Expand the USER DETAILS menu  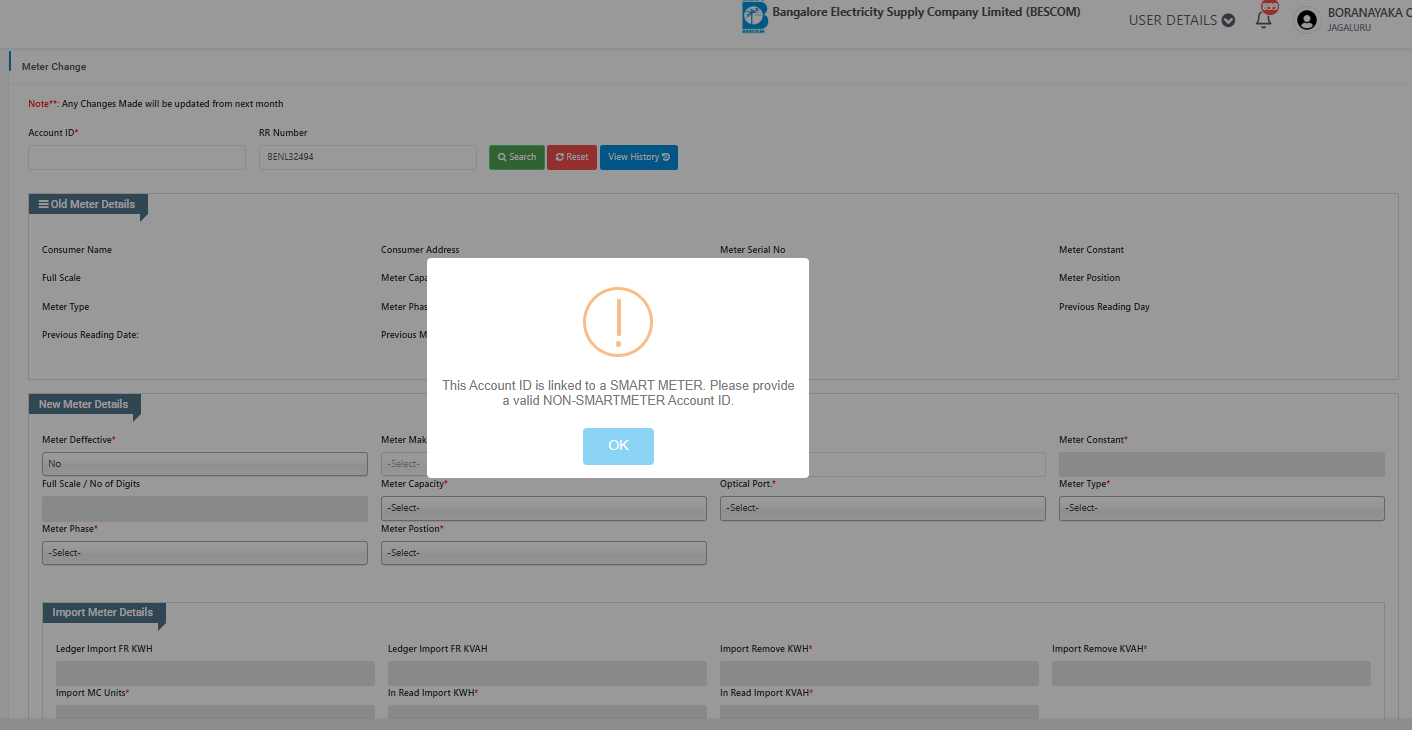click(1181, 20)
